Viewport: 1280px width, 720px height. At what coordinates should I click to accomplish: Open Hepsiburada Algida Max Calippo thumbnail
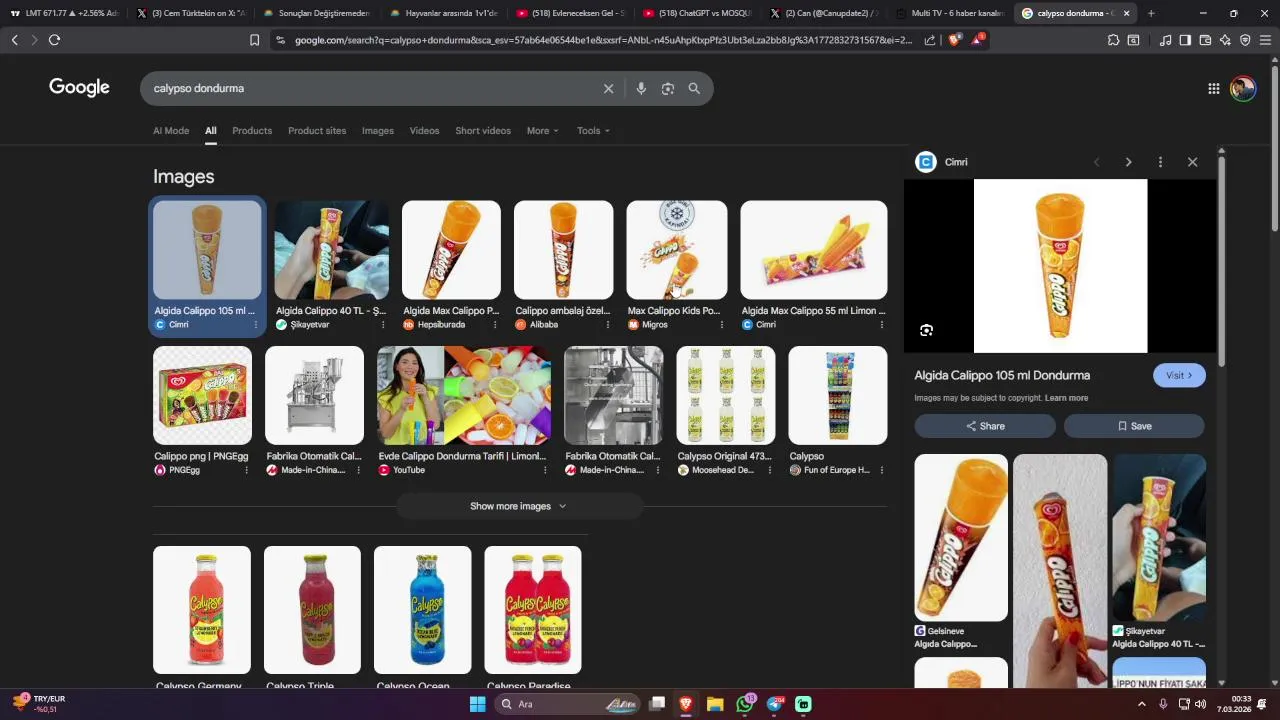(x=451, y=250)
